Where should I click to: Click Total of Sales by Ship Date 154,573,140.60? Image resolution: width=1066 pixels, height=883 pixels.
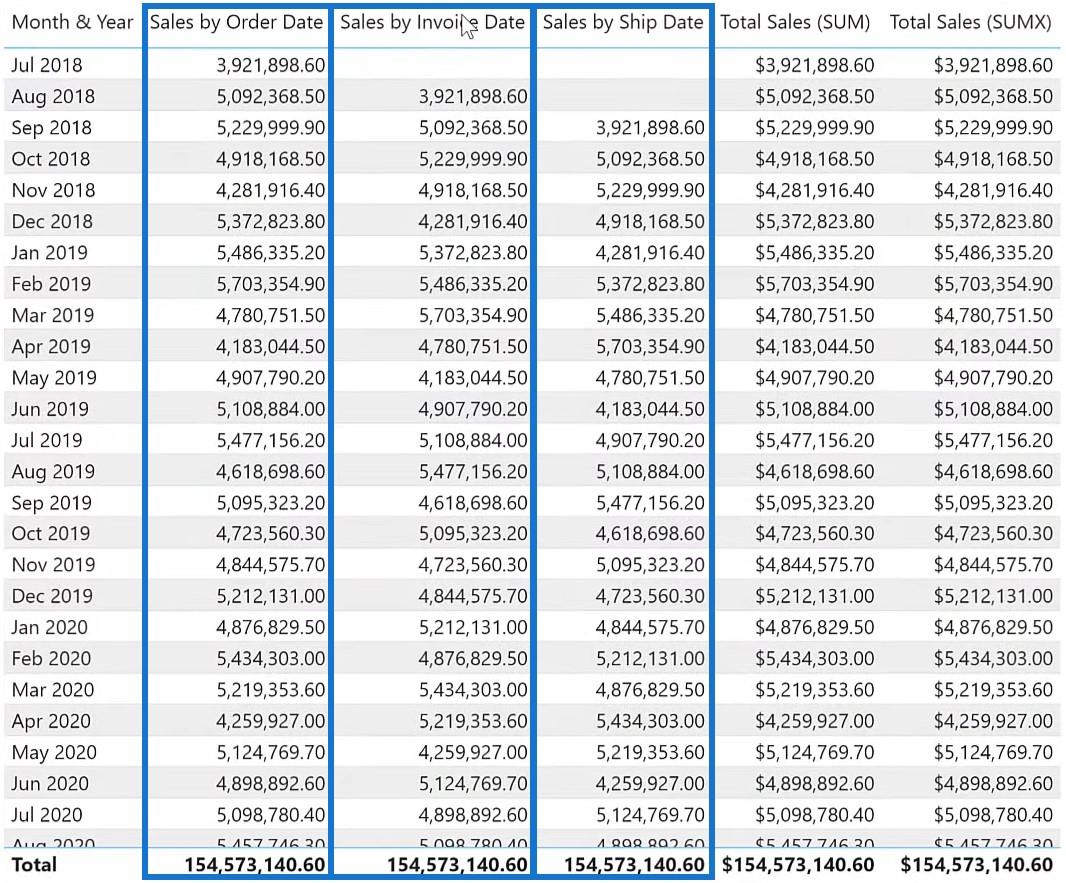634,865
